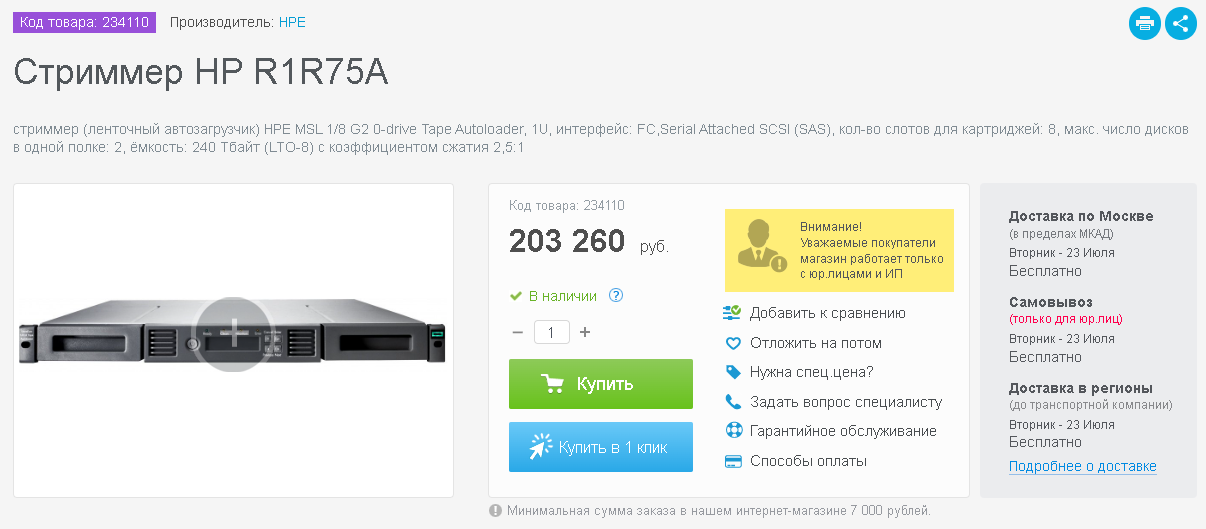This screenshot has height=529, width=1206.
Task: Open availability info question mark icon
Action: click(616, 295)
